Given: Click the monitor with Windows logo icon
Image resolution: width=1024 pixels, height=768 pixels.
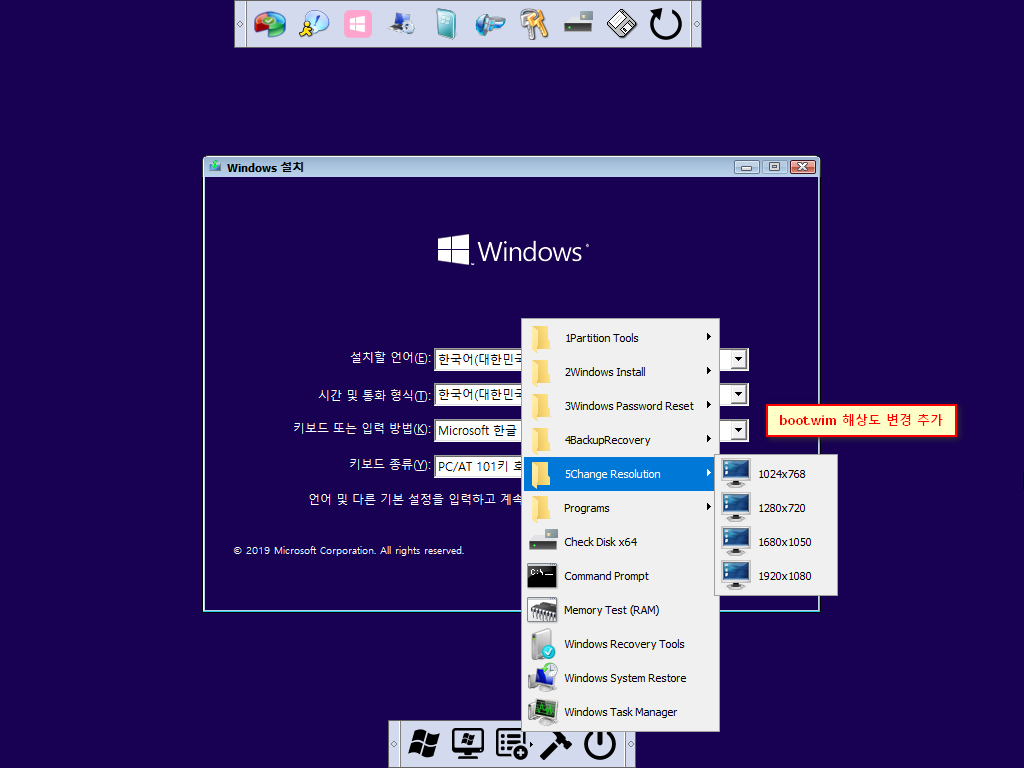Looking at the screenshot, I should pyautogui.click(x=468, y=744).
